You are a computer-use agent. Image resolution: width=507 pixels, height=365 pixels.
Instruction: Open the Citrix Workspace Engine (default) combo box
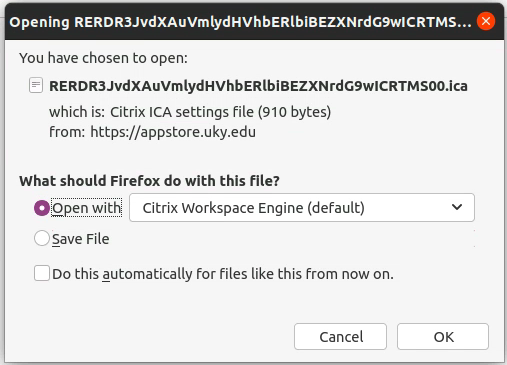point(302,207)
